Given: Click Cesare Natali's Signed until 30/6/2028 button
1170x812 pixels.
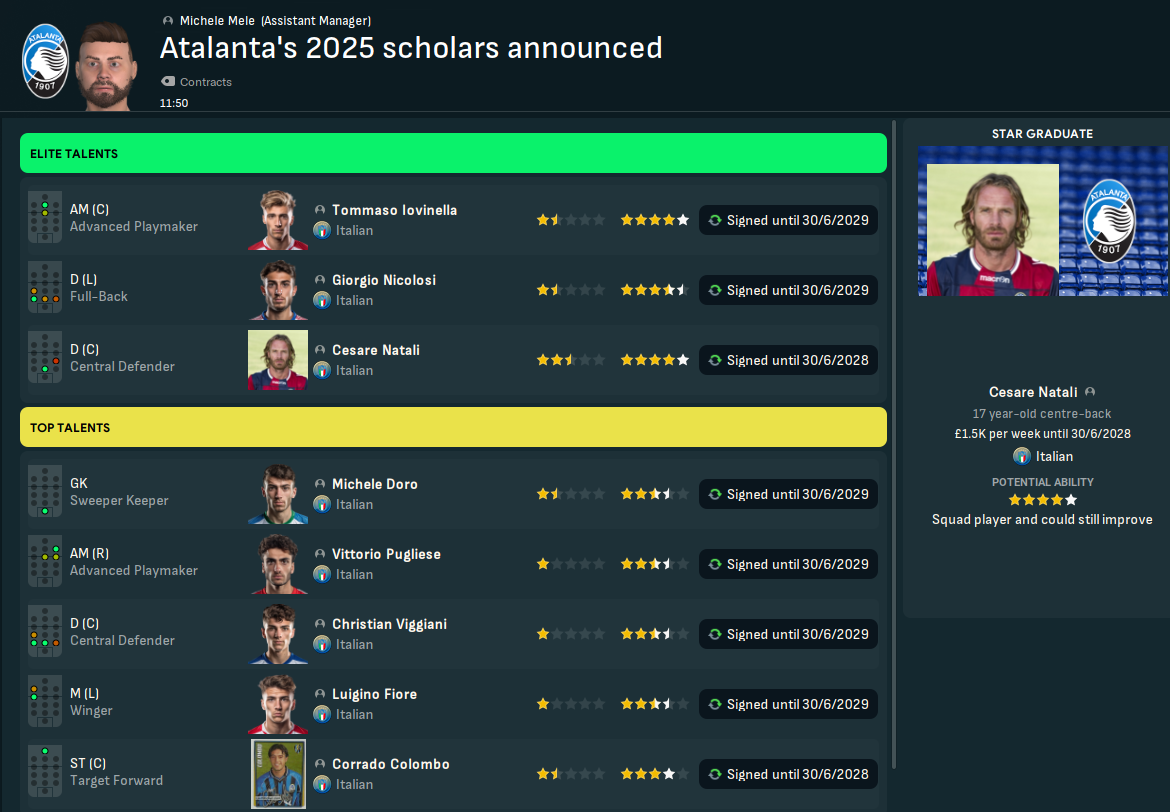Looking at the screenshot, I should pyautogui.click(x=788, y=360).
